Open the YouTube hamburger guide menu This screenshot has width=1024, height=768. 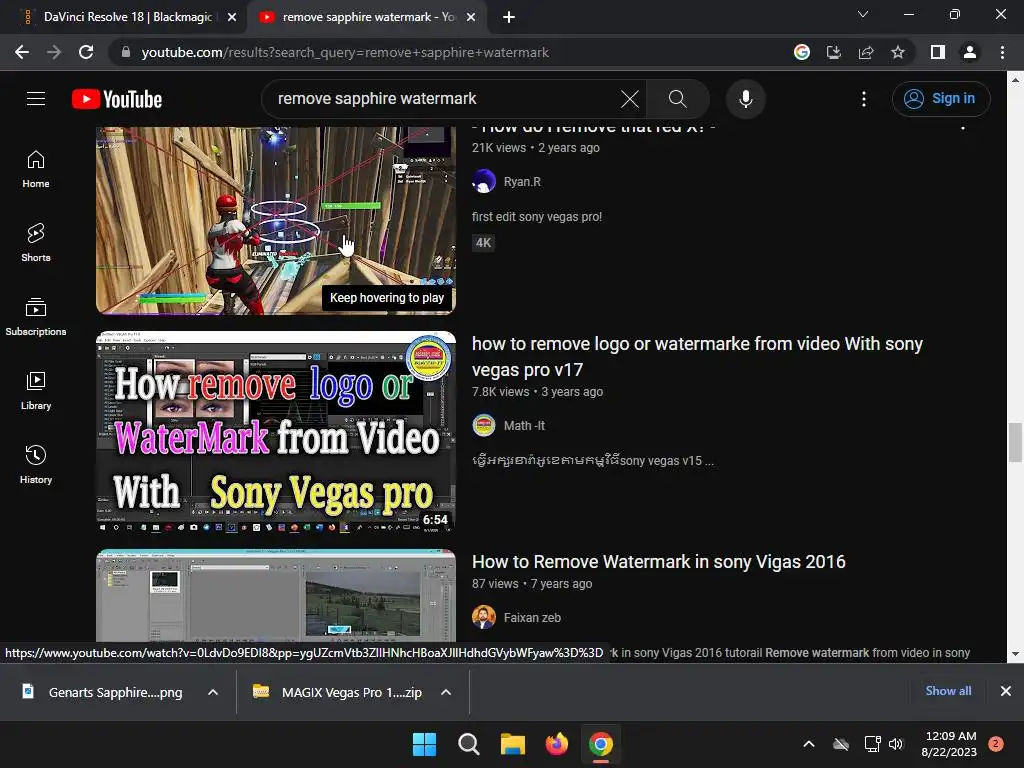pyautogui.click(x=36, y=99)
